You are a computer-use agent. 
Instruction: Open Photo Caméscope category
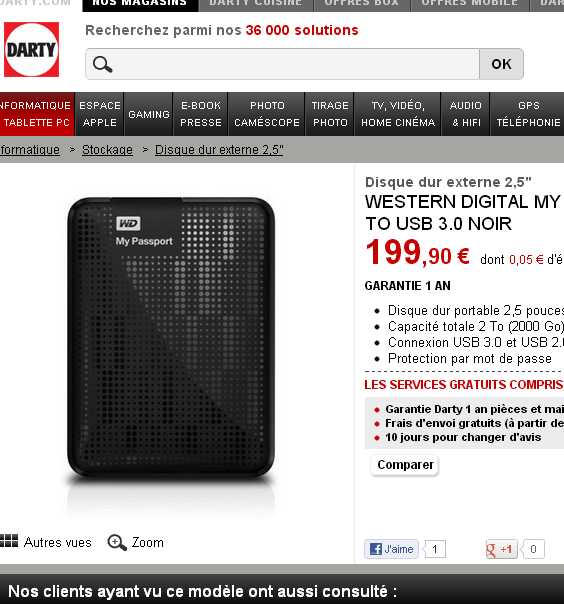tap(267, 114)
